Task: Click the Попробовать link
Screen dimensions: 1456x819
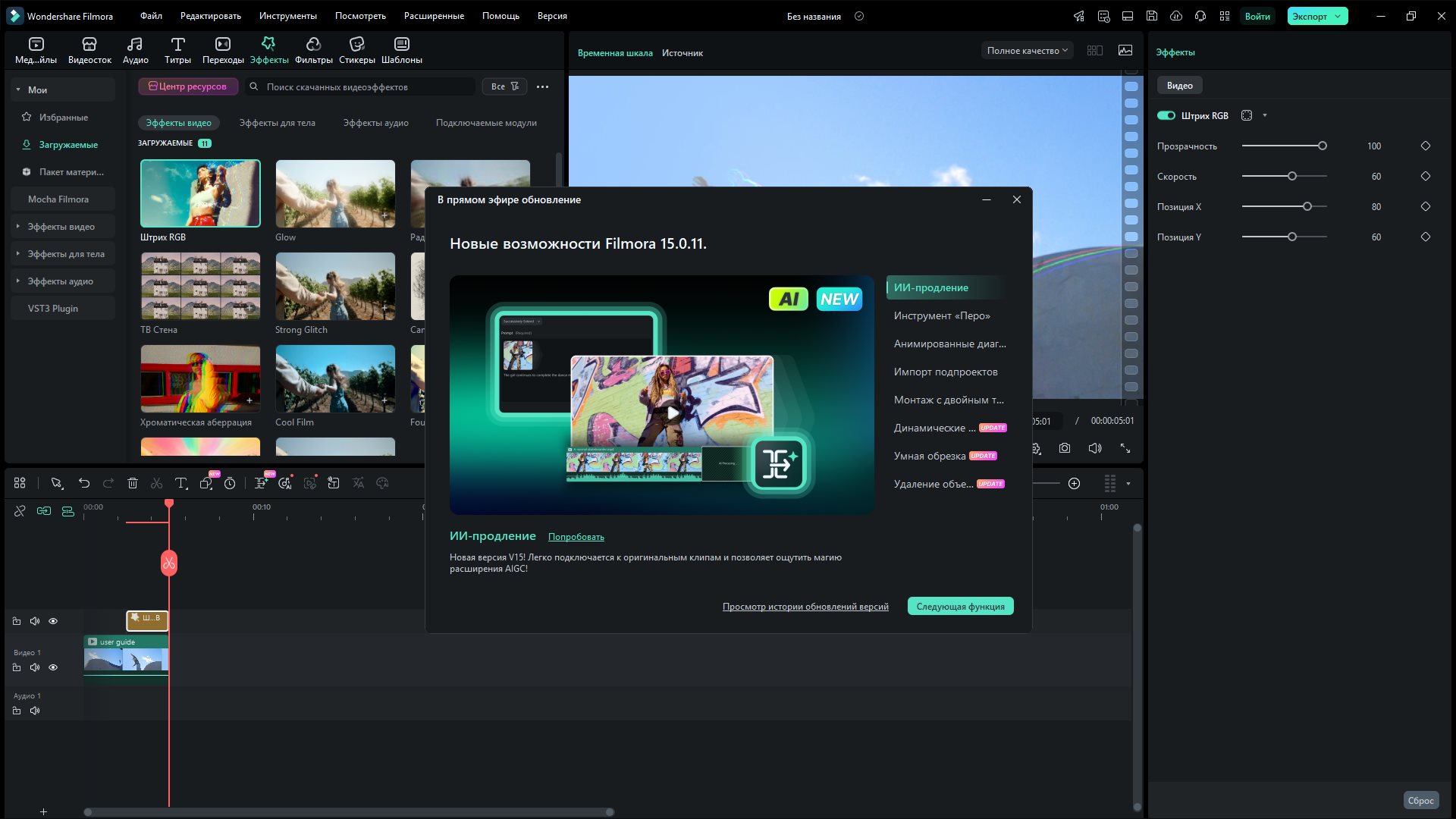Action: click(x=576, y=537)
